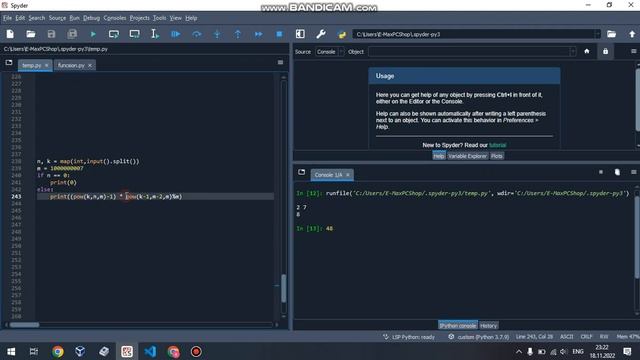Open Windows Start menu
The height and width of the screenshot is (360, 640).
(x=11, y=351)
